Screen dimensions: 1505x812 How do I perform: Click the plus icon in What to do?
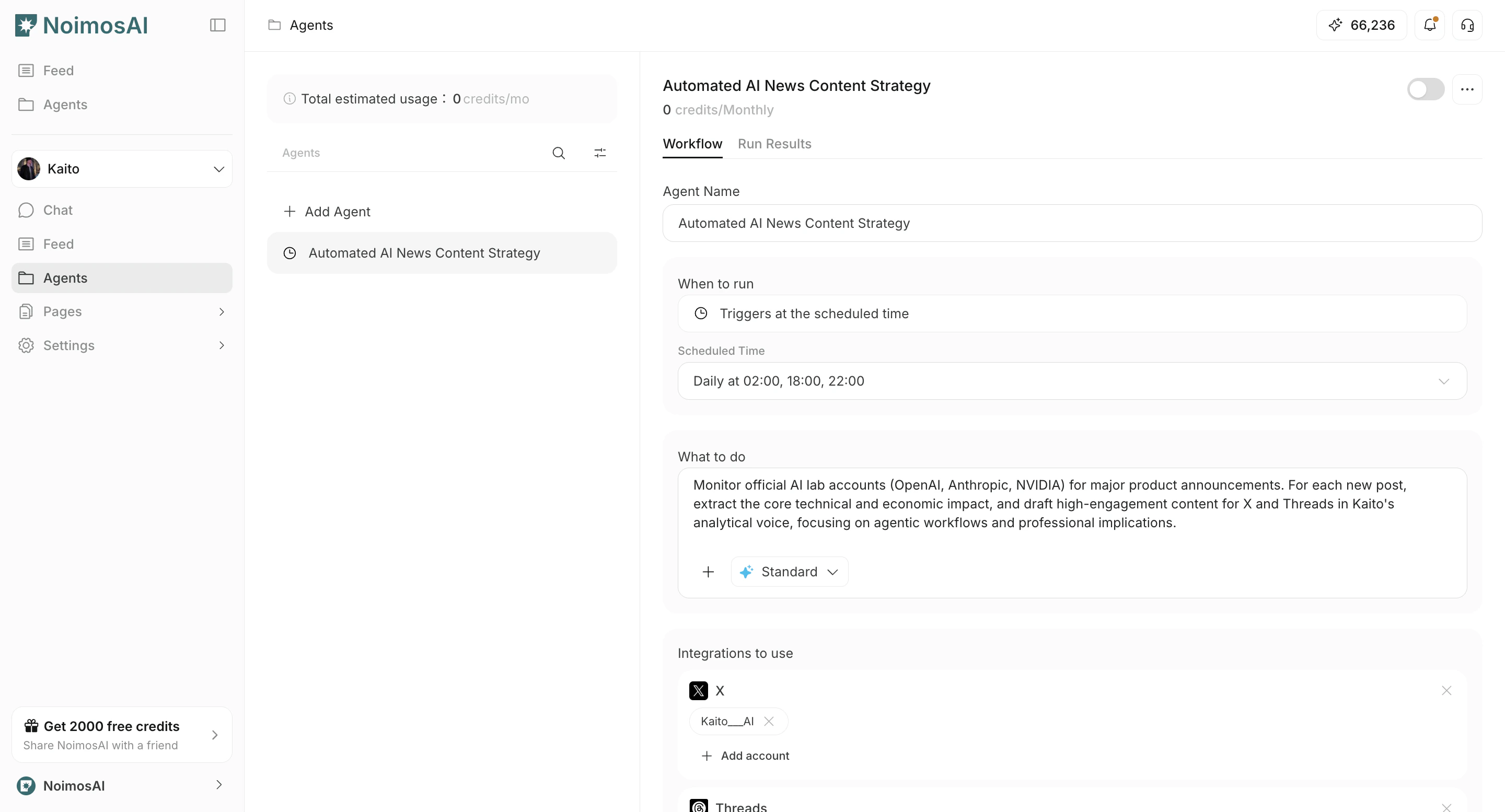point(708,572)
